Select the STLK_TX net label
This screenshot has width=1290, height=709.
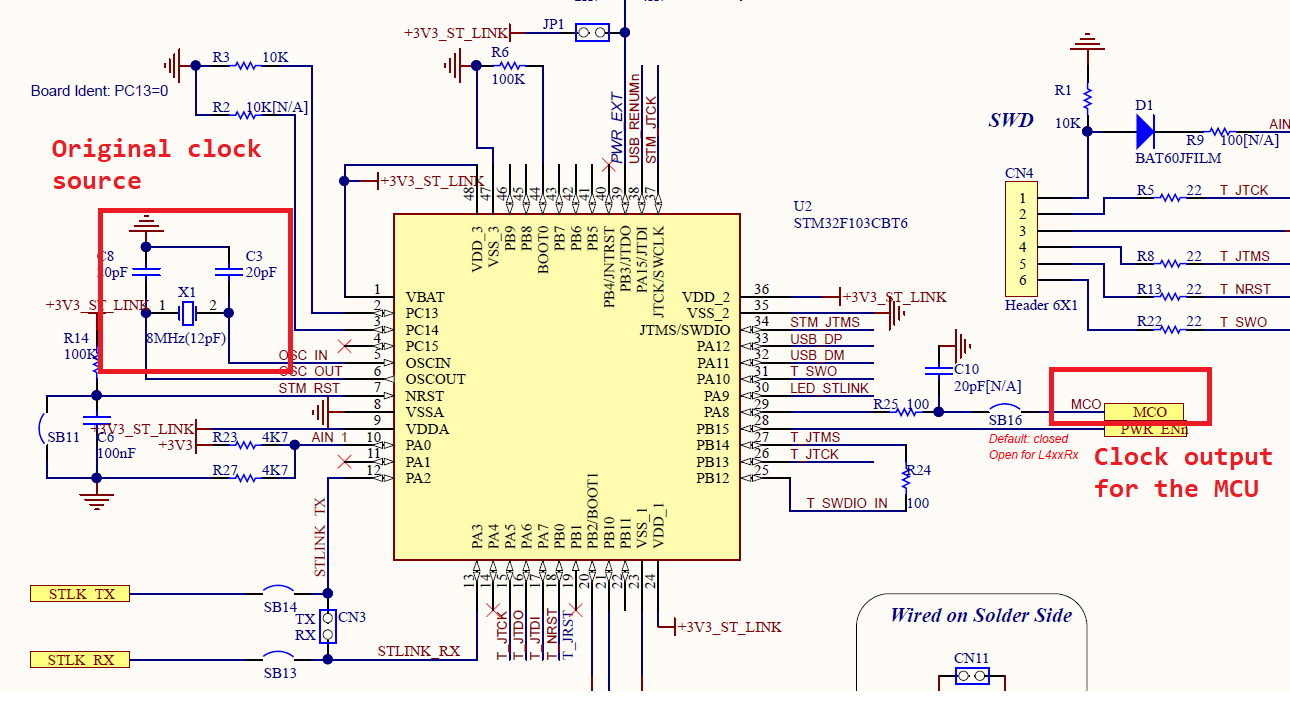[78, 593]
